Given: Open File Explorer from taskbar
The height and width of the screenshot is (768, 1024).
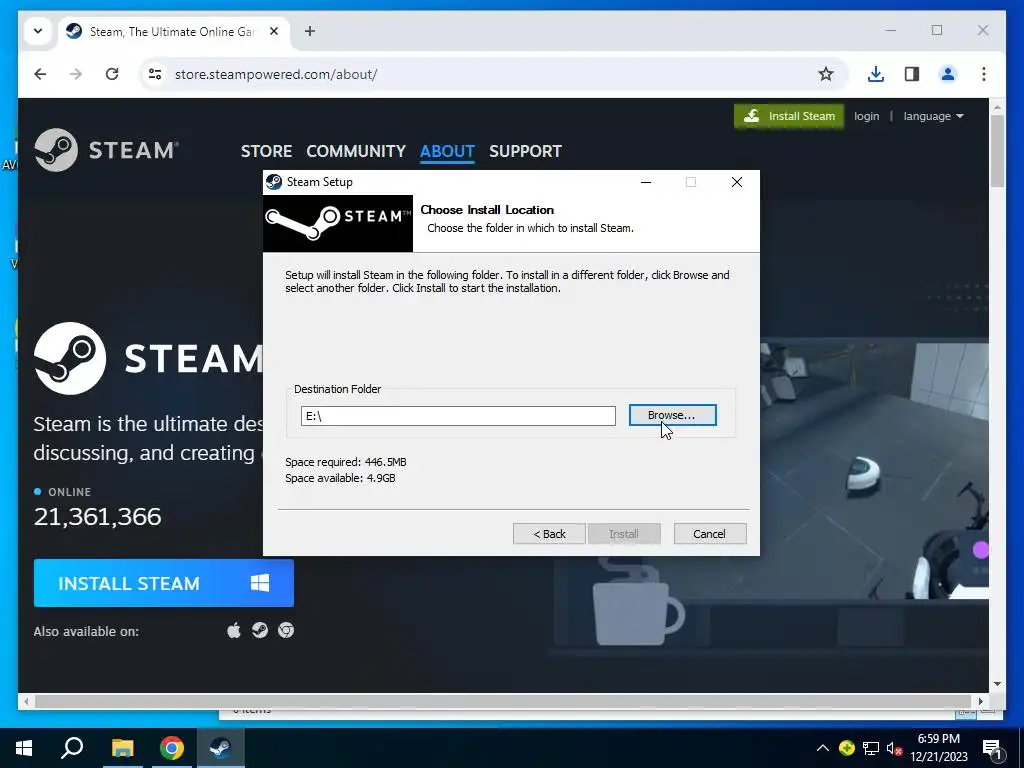Looking at the screenshot, I should point(122,748).
